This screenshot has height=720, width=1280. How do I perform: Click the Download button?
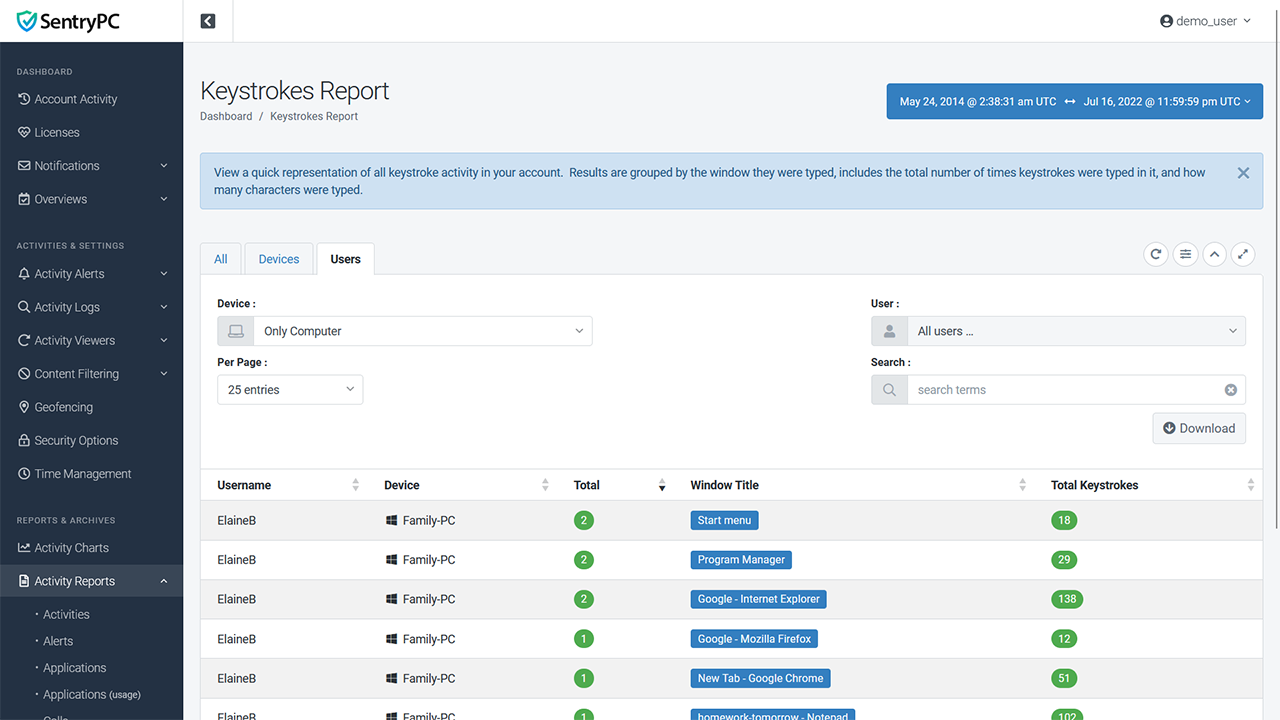(1199, 428)
